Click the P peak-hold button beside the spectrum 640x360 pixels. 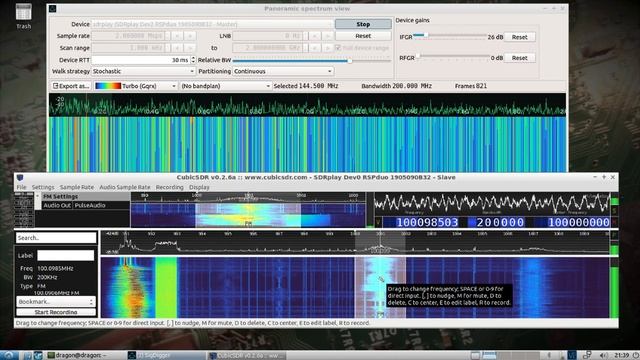tap(614, 236)
